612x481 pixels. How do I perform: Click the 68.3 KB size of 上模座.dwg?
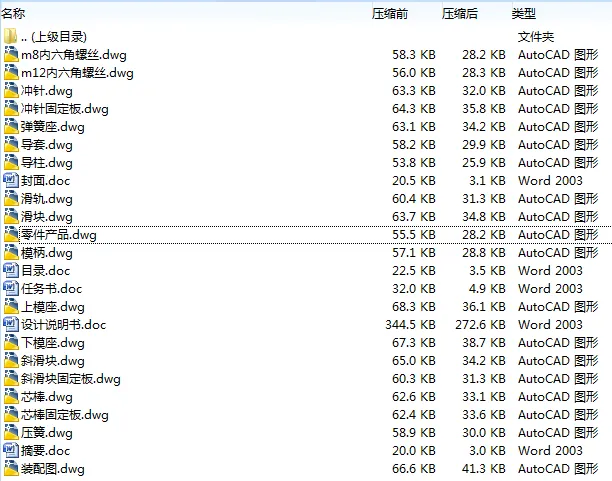click(414, 306)
